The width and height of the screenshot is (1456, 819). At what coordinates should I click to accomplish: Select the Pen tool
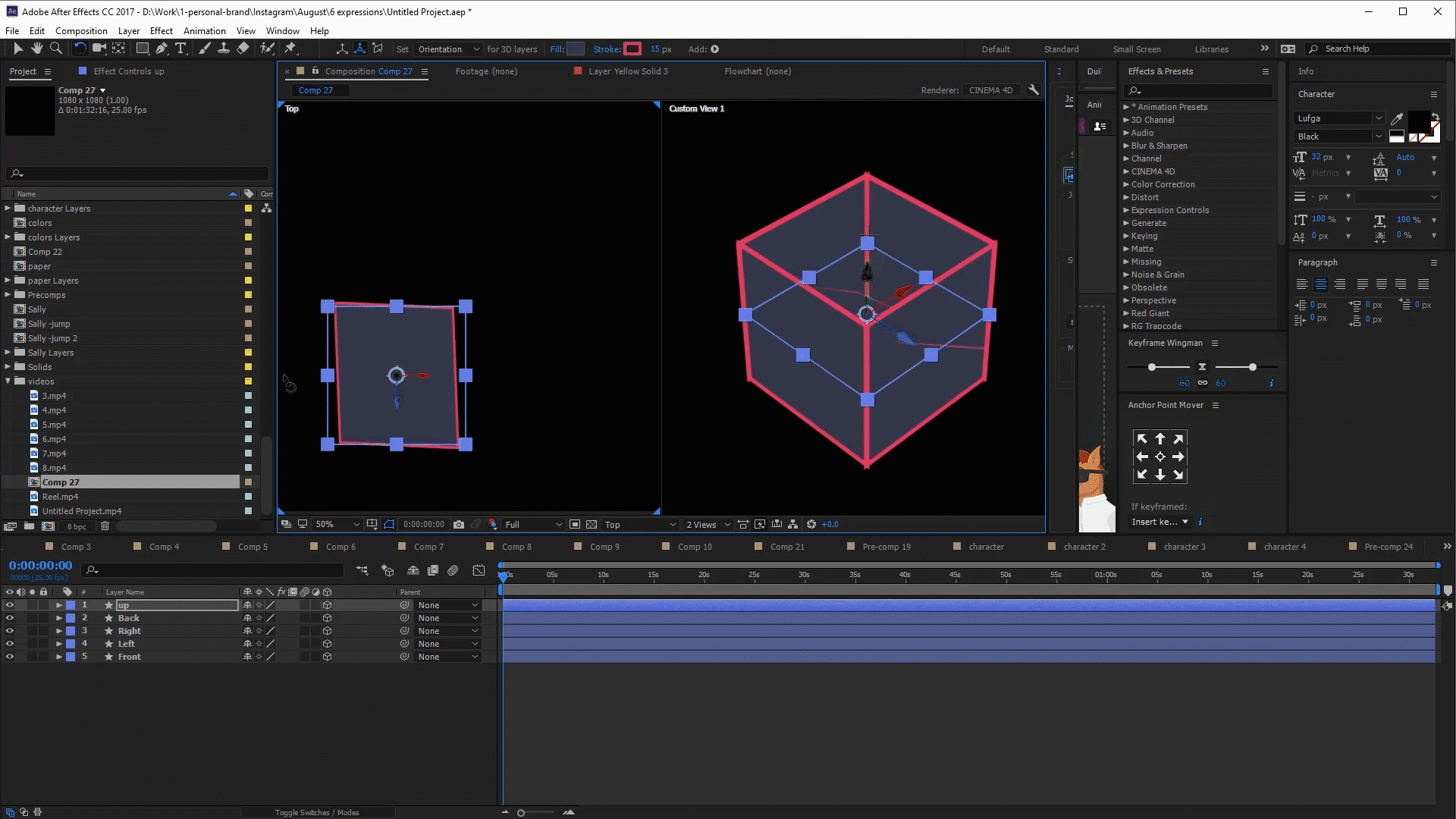coord(161,49)
